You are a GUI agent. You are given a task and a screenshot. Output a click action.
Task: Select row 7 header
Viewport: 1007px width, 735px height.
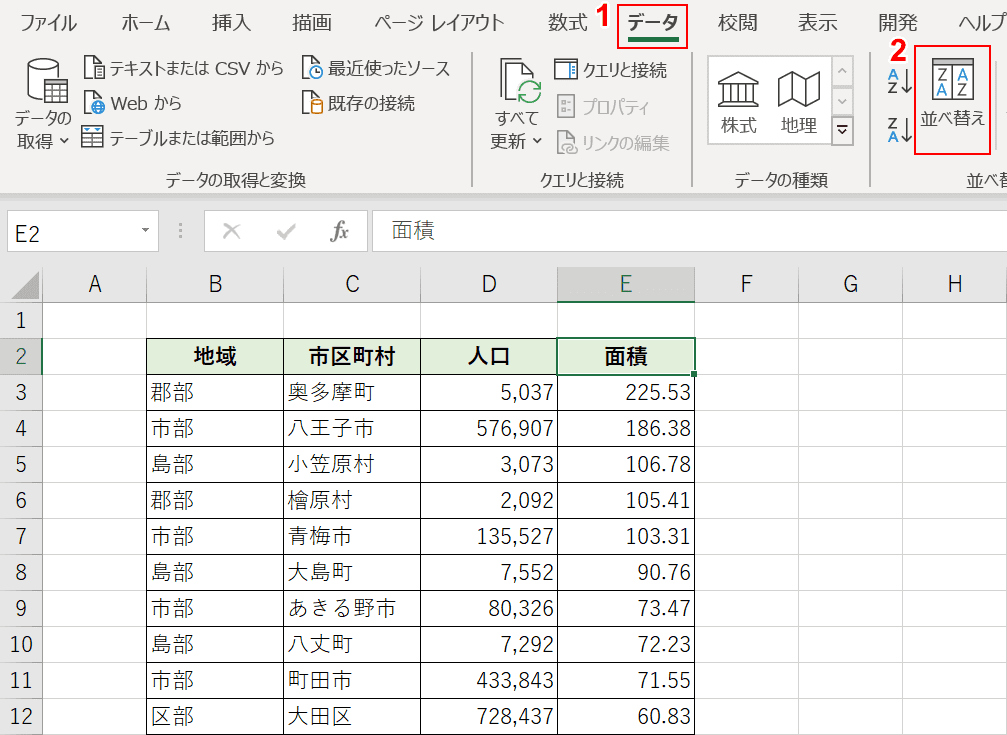(21, 536)
